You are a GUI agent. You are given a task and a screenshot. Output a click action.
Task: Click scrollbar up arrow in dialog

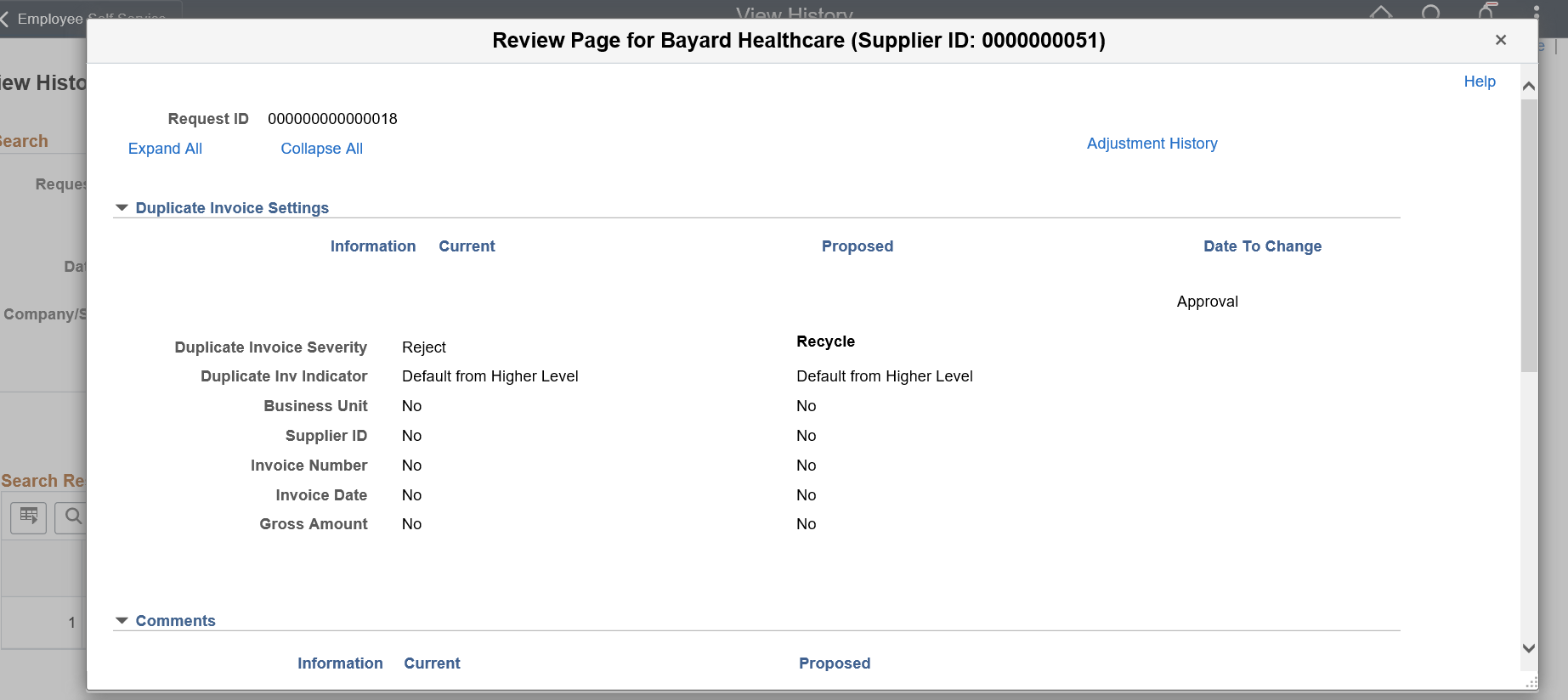1529,86
